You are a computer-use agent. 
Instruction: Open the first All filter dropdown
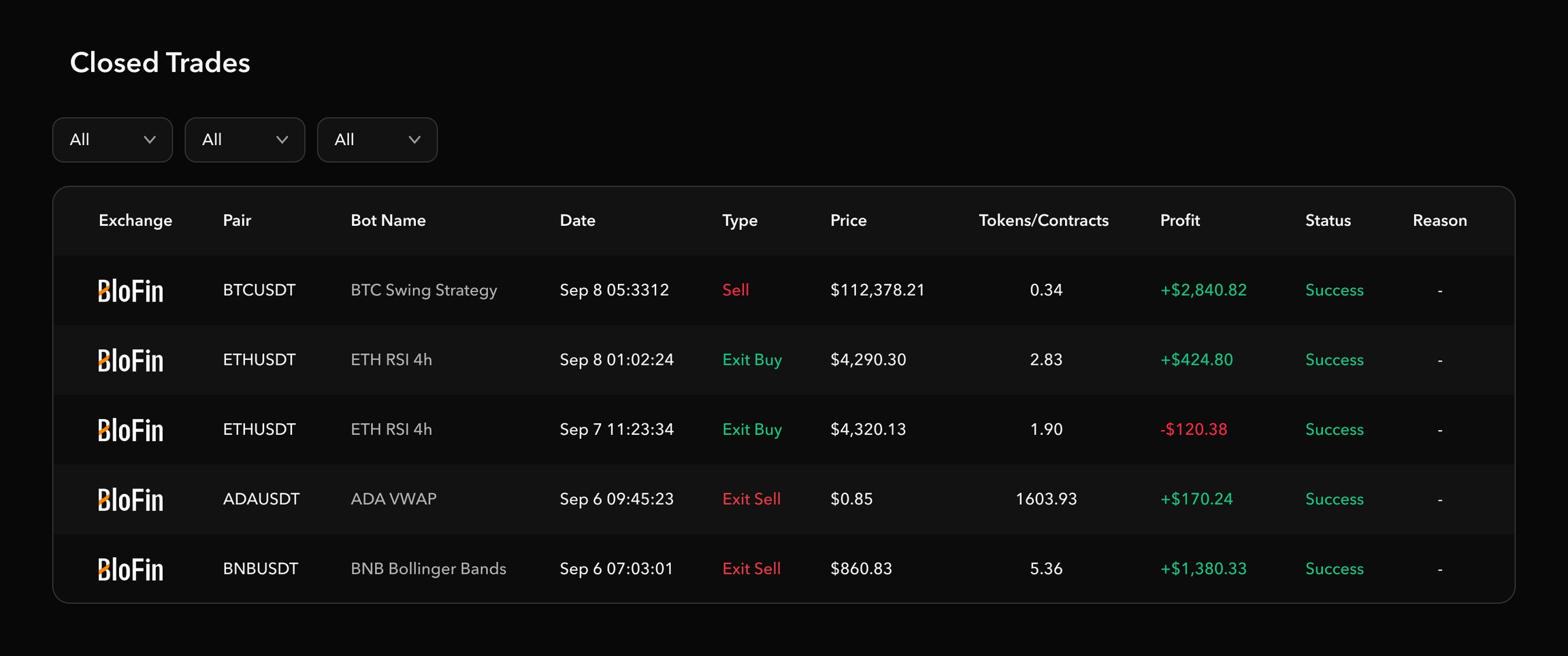[112, 140]
